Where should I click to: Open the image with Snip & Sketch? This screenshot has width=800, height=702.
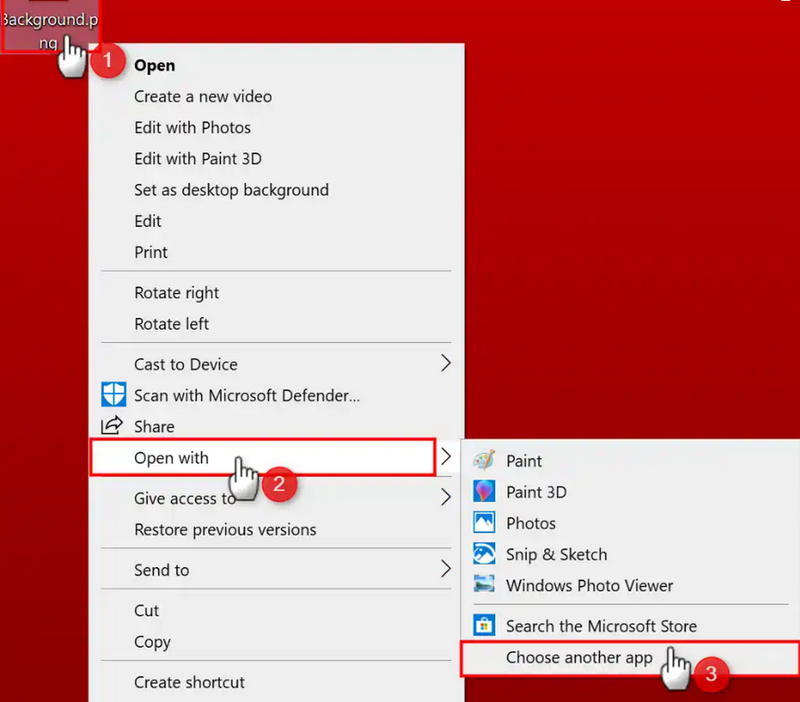[x=631, y=554]
